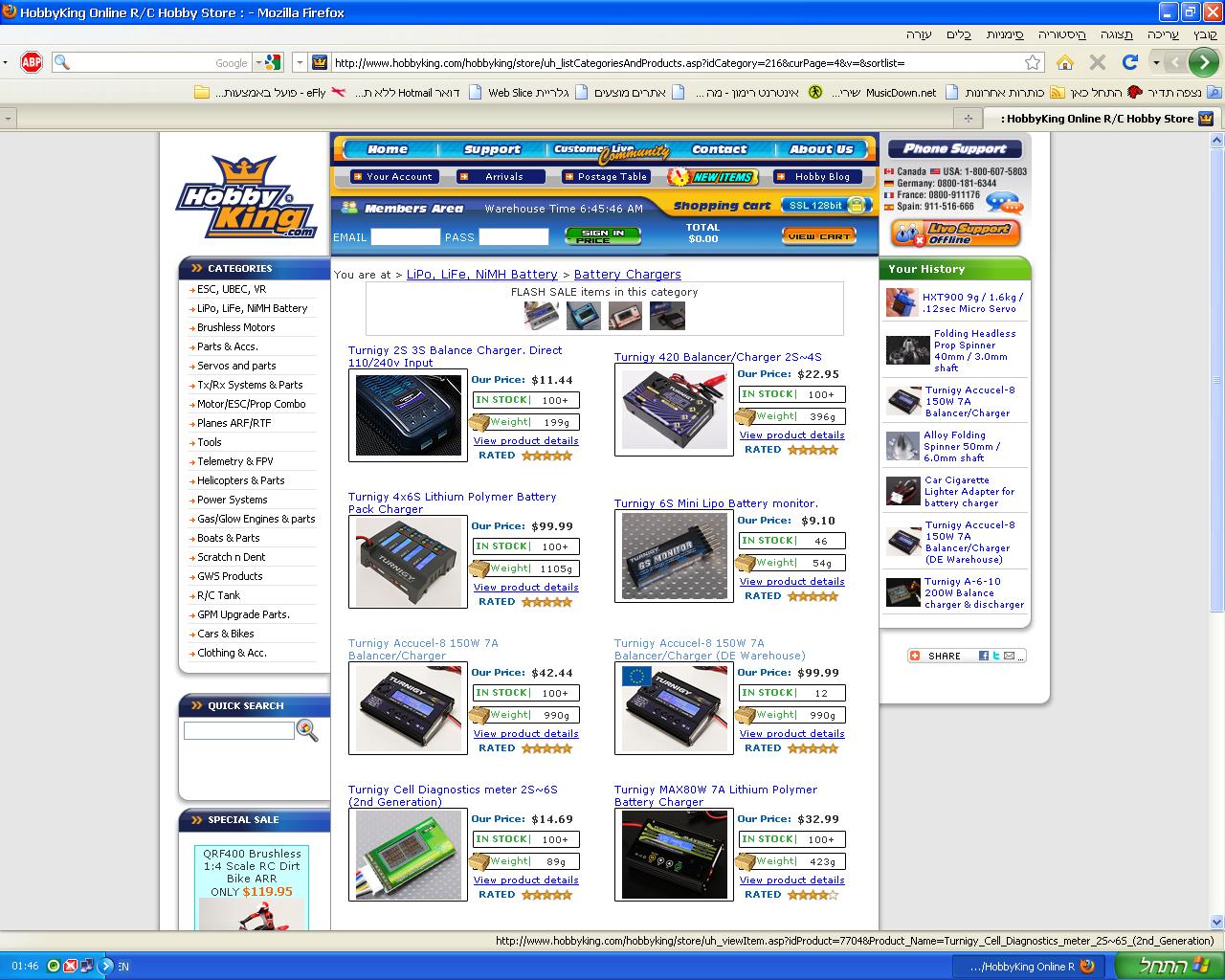Click the green forward navigation arrow
This screenshot has width=1225, height=980.
[x=1203, y=62]
